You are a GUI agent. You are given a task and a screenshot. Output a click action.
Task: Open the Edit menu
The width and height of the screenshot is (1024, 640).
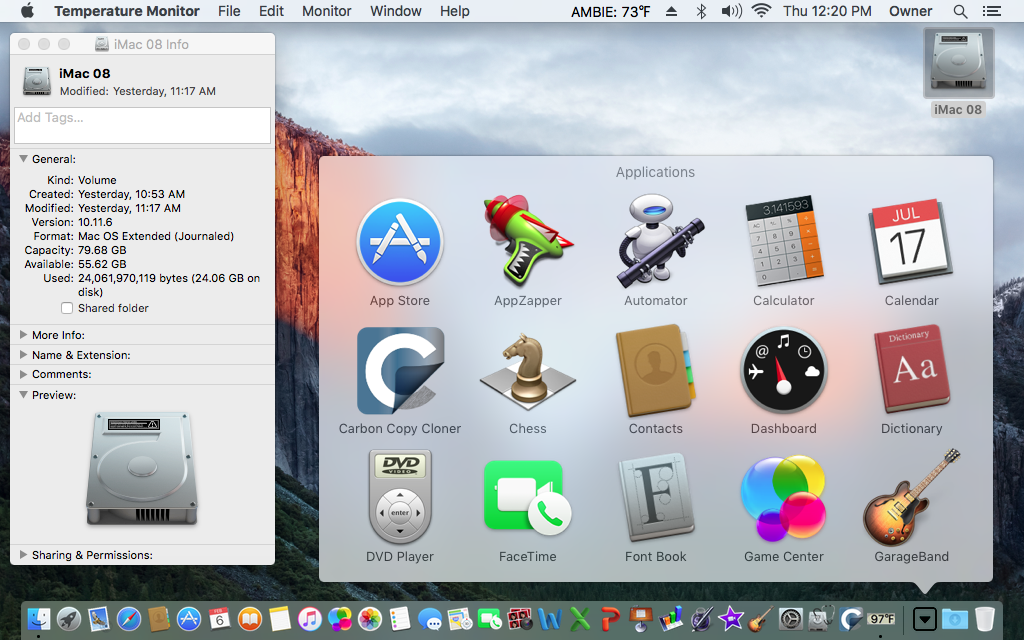tap(271, 11)
